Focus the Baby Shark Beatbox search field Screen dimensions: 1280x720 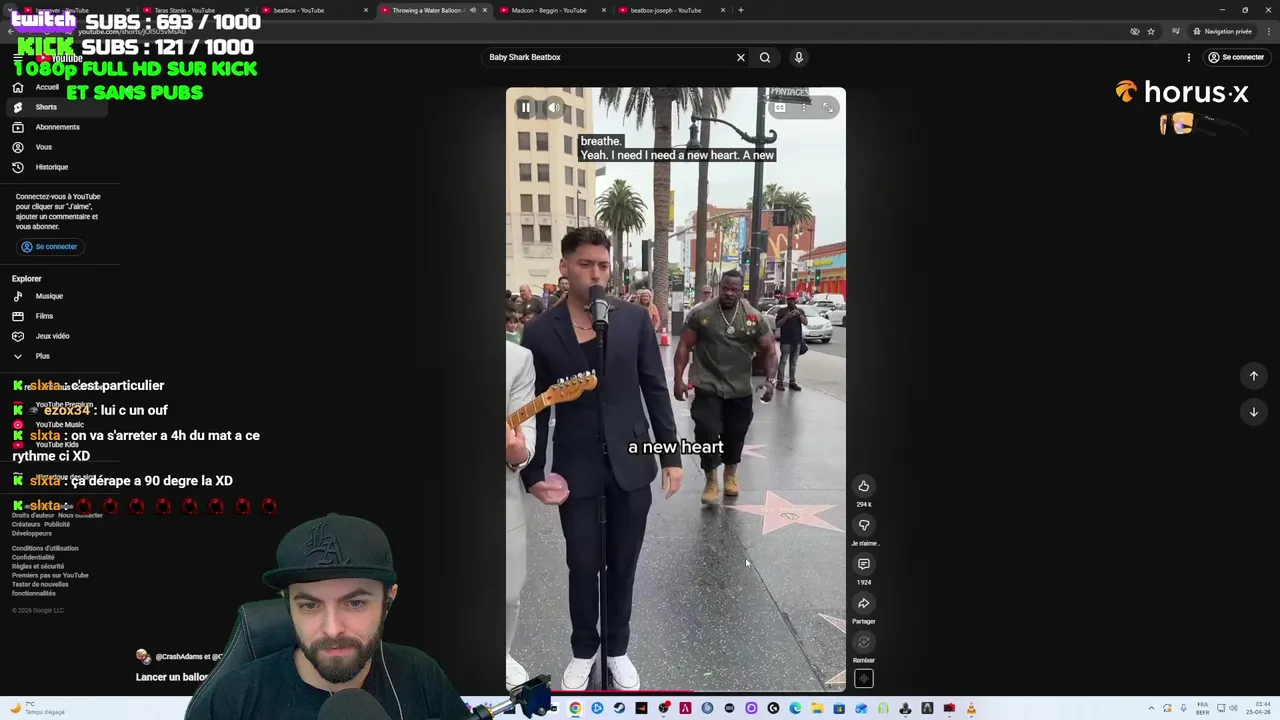coord(608,57)
